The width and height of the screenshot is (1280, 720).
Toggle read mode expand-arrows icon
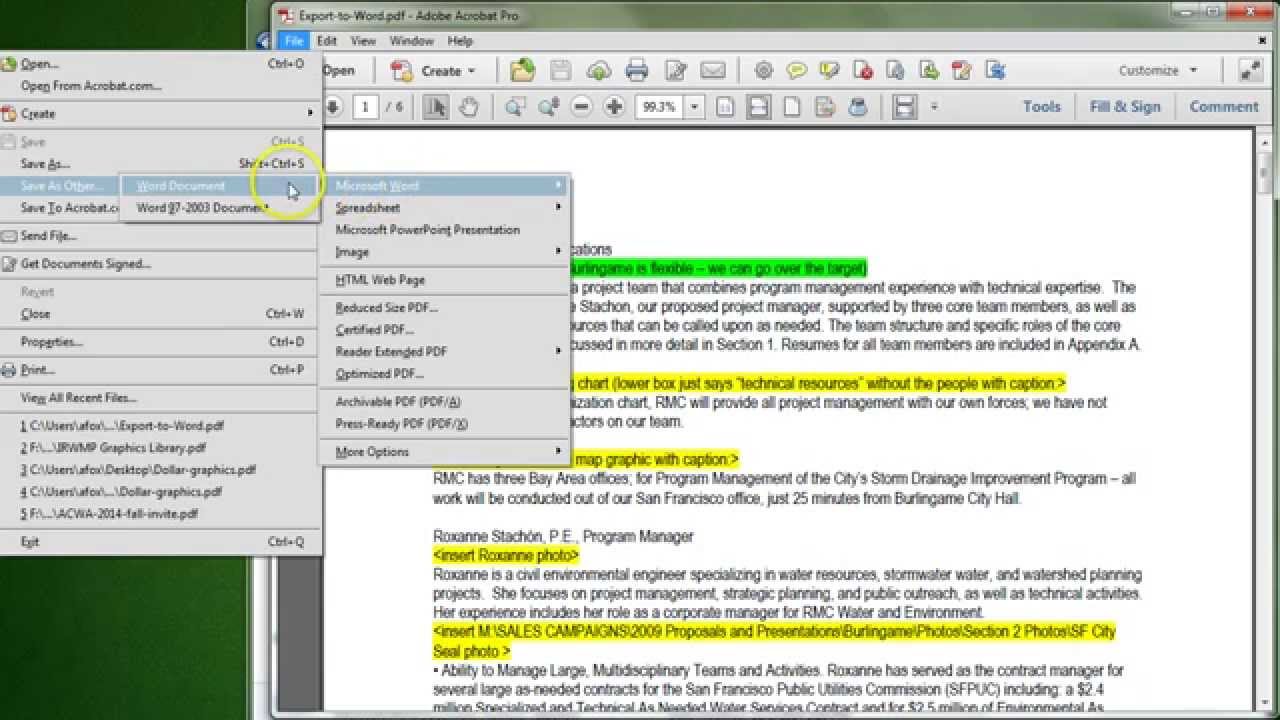click(x=1250, y=70)
